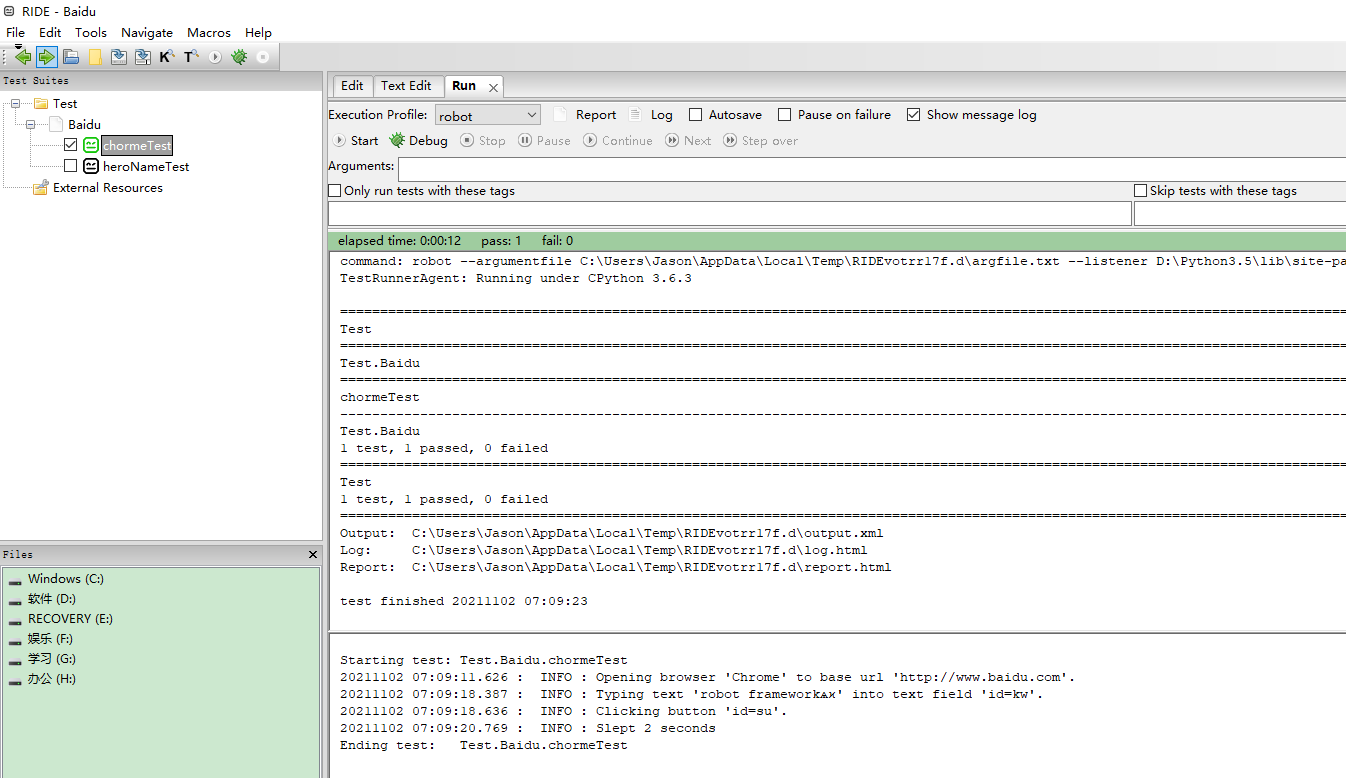
Task: Click the Pause button
Action: coord(544,141)
